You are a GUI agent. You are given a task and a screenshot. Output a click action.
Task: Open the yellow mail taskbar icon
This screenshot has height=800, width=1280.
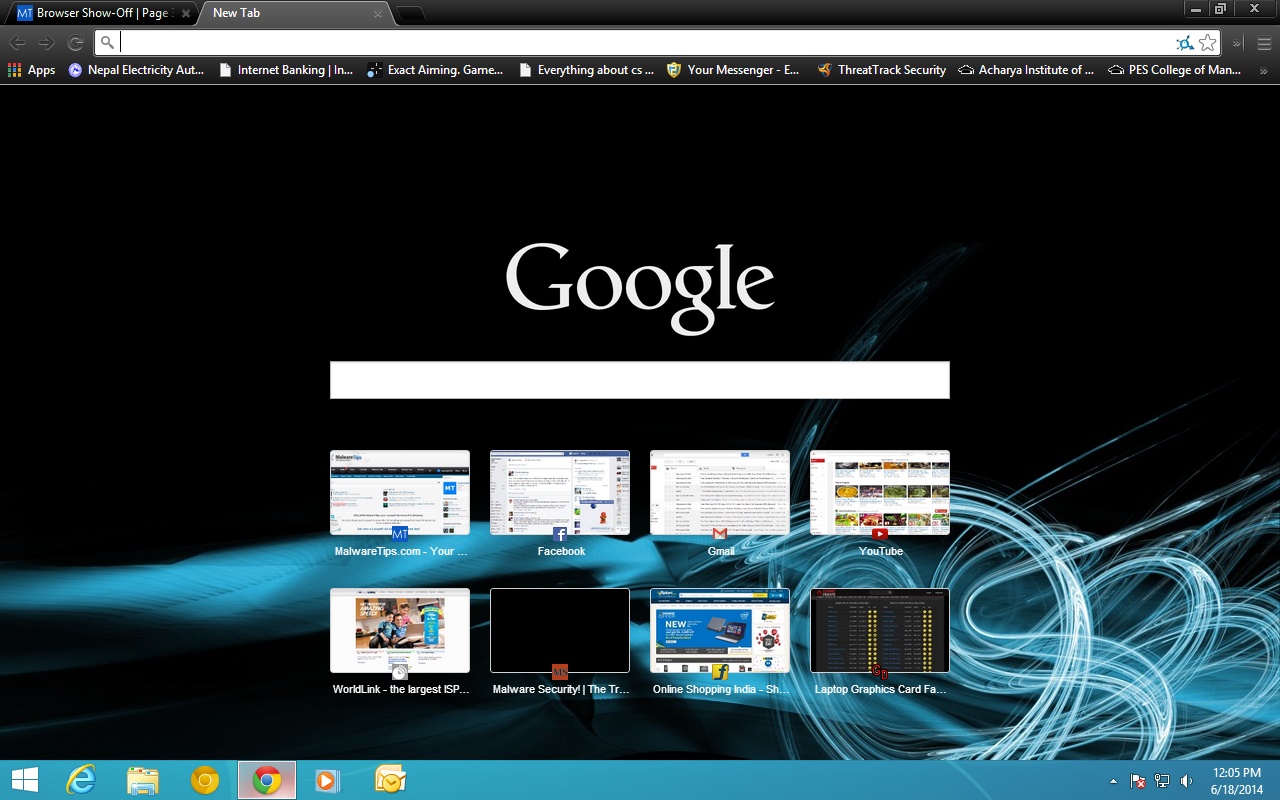pyautogui.click(x=389, y=780)
